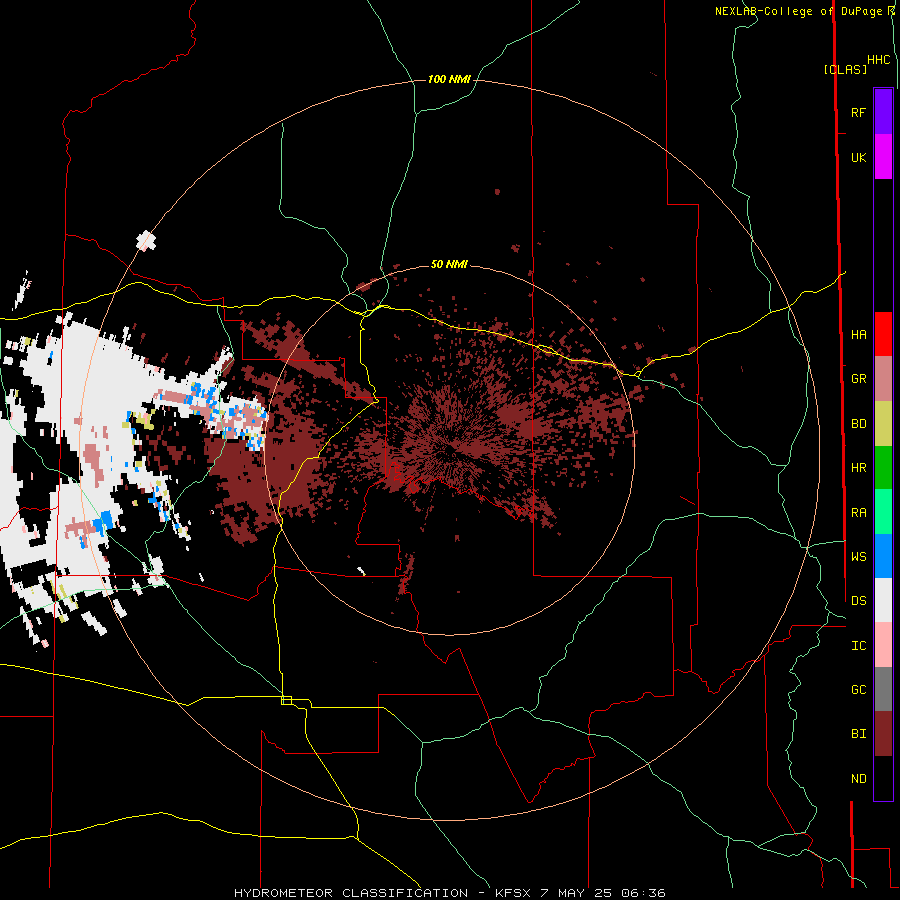This screenshot has width=900, height=900.
Task: Click the small yellow square highway marker
Action: click(x=286, y=700)
